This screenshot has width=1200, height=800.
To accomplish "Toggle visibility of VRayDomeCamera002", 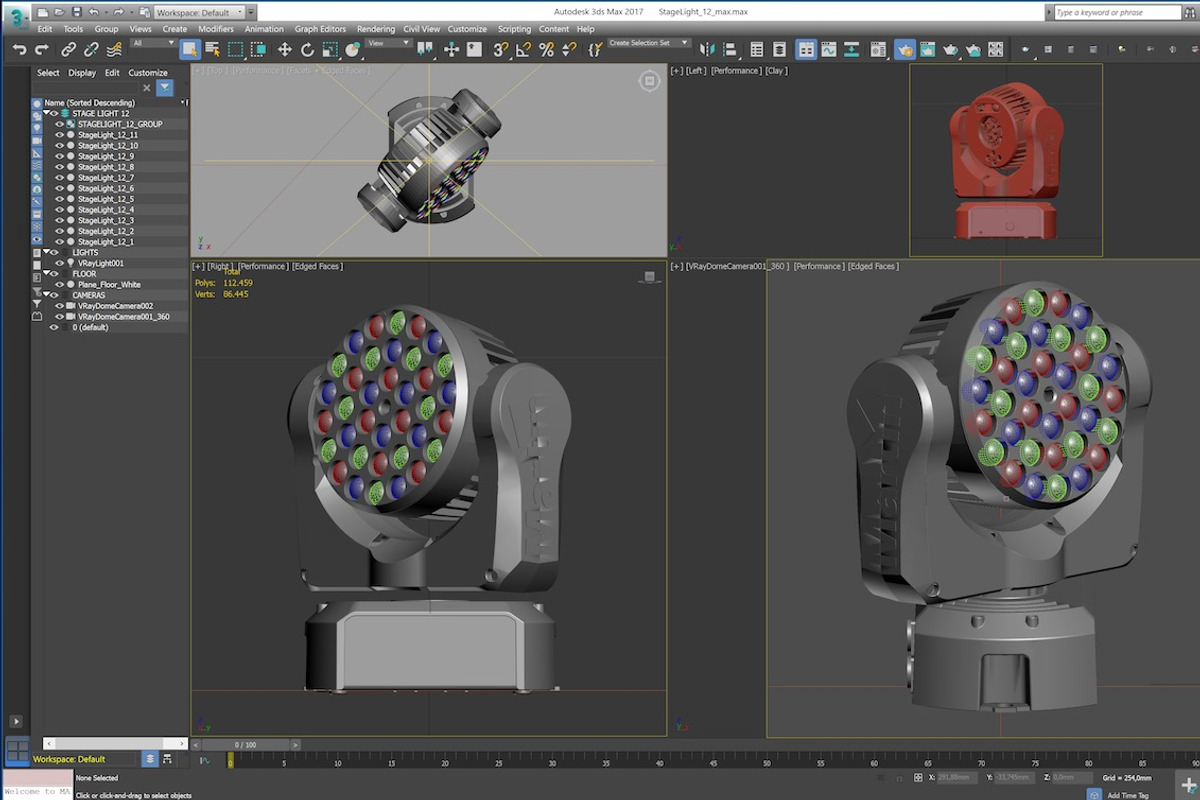I will 59,306.
